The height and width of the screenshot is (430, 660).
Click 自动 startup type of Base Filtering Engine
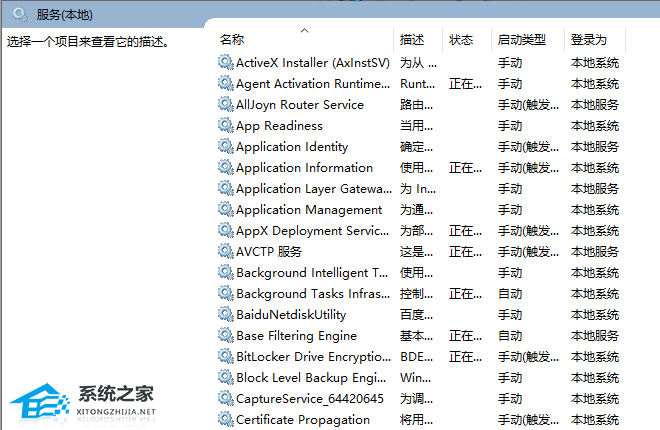(510, 336)
